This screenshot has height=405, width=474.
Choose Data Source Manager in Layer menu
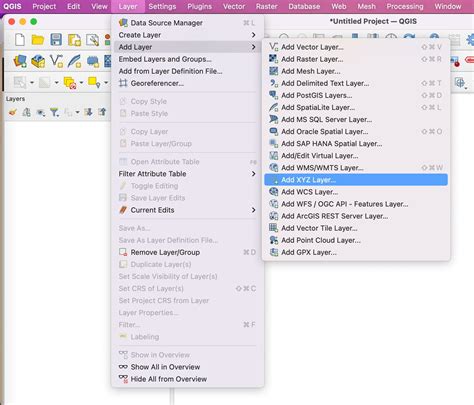[x=187, y=23]
